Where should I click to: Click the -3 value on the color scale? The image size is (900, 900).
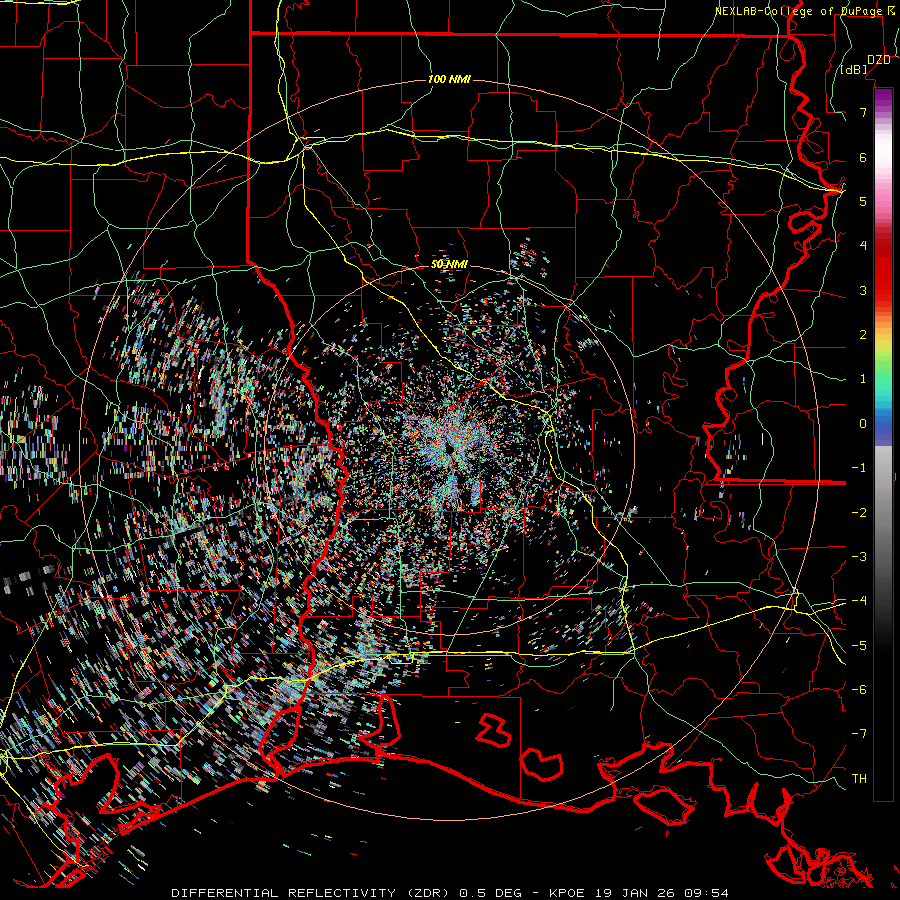click(859, 557)
